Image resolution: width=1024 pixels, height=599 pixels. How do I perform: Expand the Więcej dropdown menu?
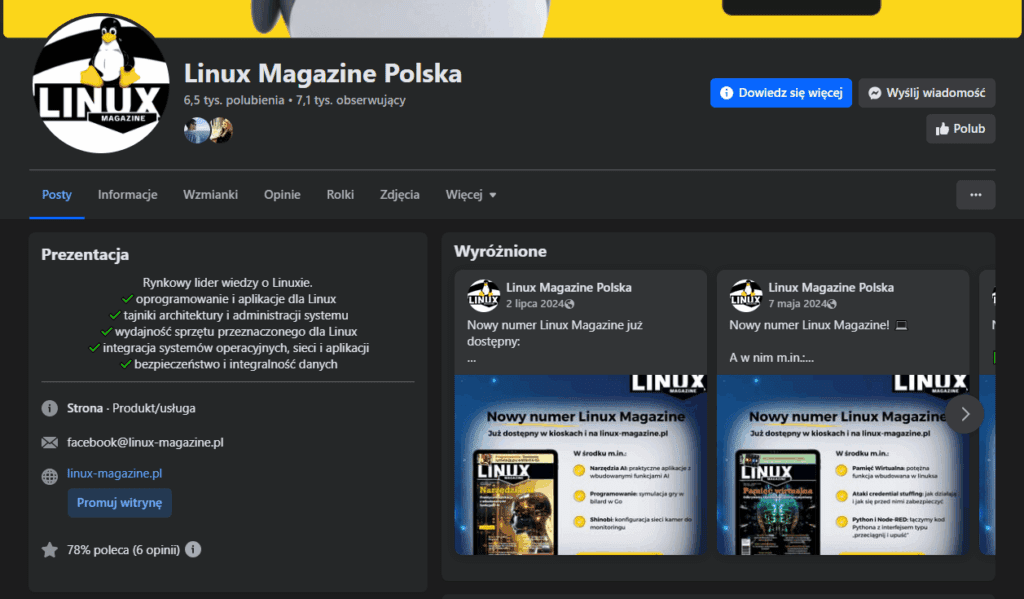pos(471,195)
